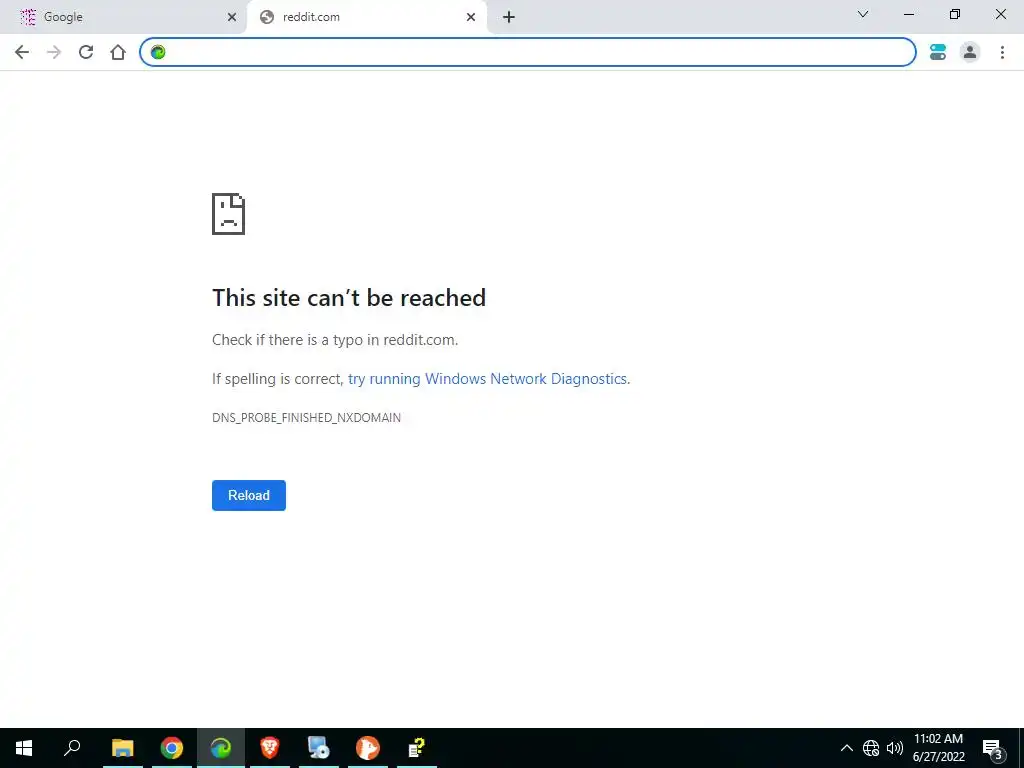The width and height of the screenshot is (1024, 768).
Task: Open the home page icon
Action: 118,52
